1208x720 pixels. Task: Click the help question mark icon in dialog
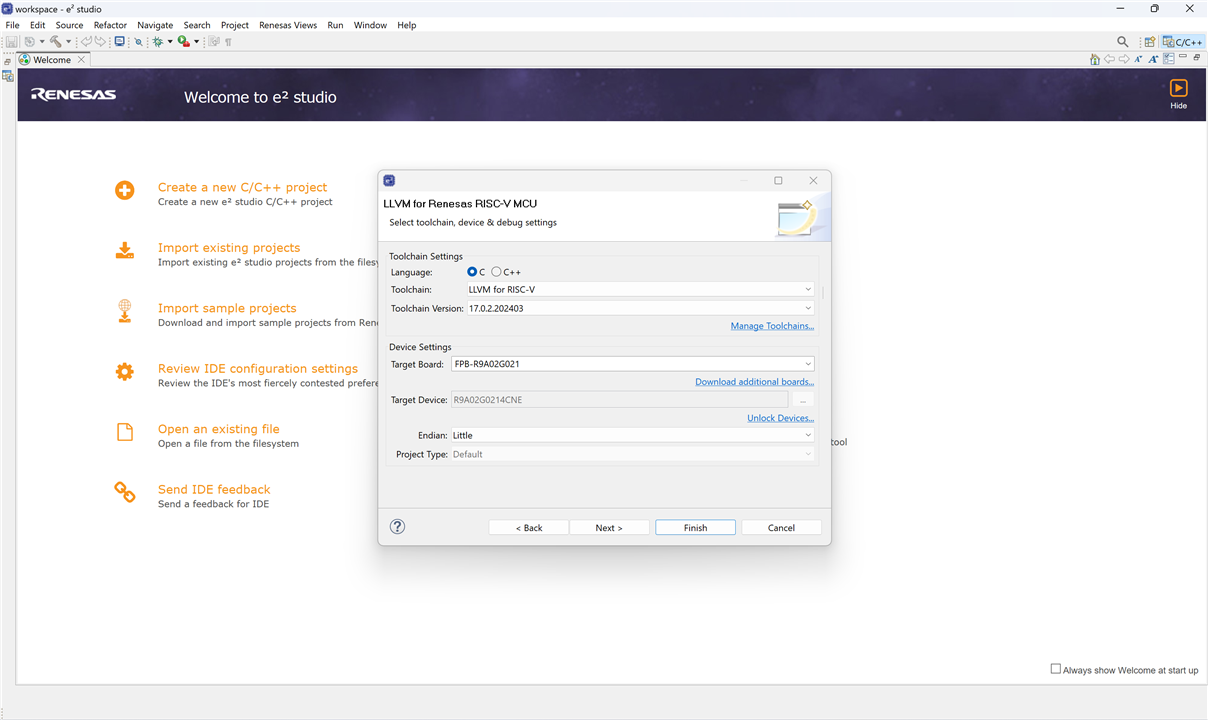point(397,527)
